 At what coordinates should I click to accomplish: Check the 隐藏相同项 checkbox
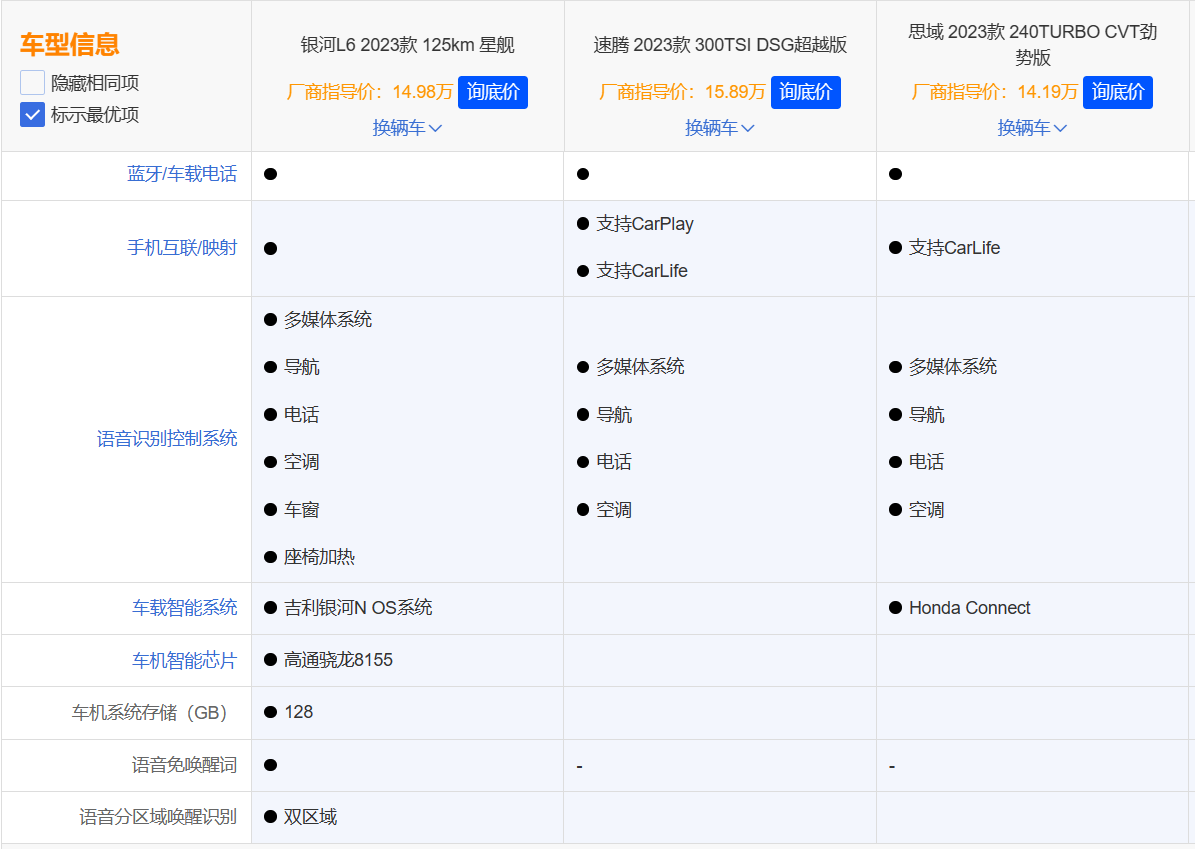(x=33, y=83)
